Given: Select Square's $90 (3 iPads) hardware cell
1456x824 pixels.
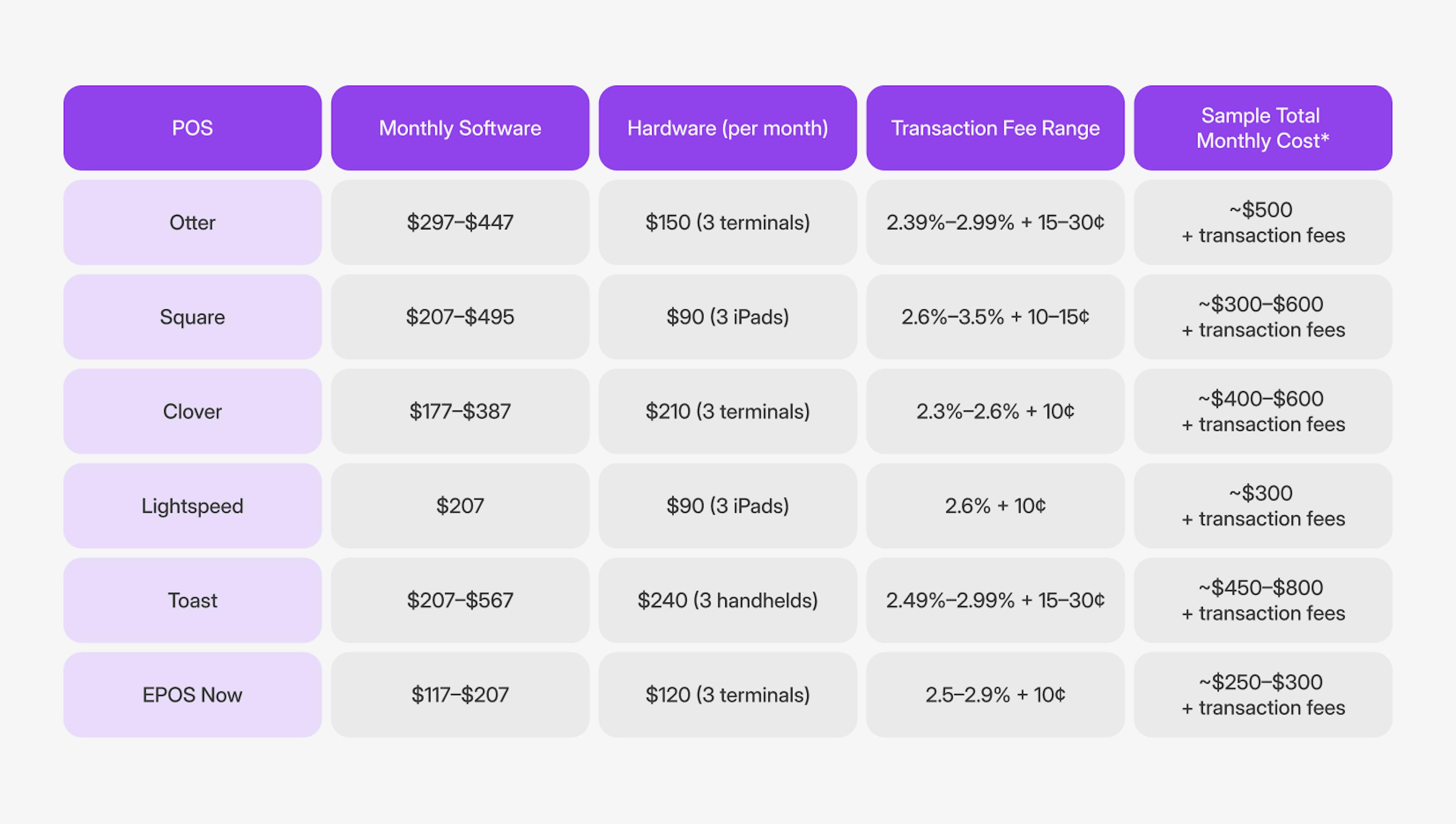Looking at the screenshot, I should [728, 317].
